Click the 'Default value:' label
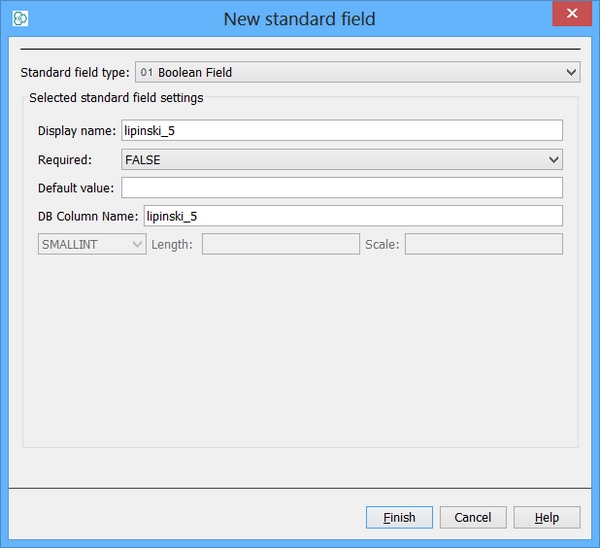This screenshot has height=548, width=600. pyautogui.click(x=76, y=188)
